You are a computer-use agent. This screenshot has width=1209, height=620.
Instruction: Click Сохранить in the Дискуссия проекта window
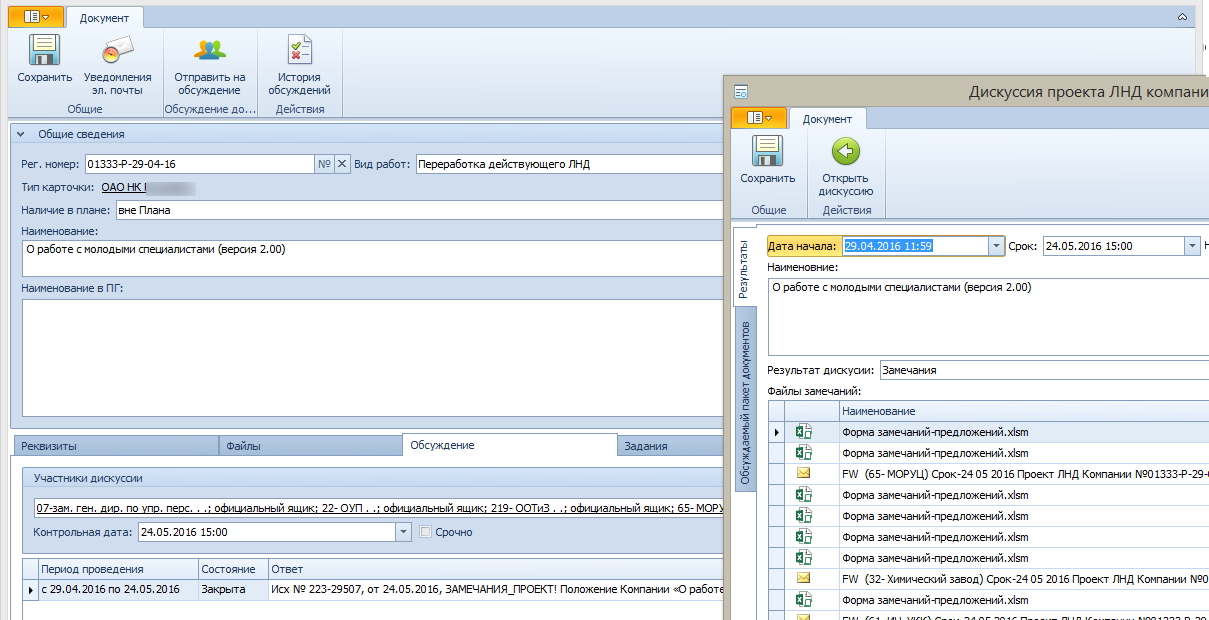pyautogui.click(x=768, y=160)
